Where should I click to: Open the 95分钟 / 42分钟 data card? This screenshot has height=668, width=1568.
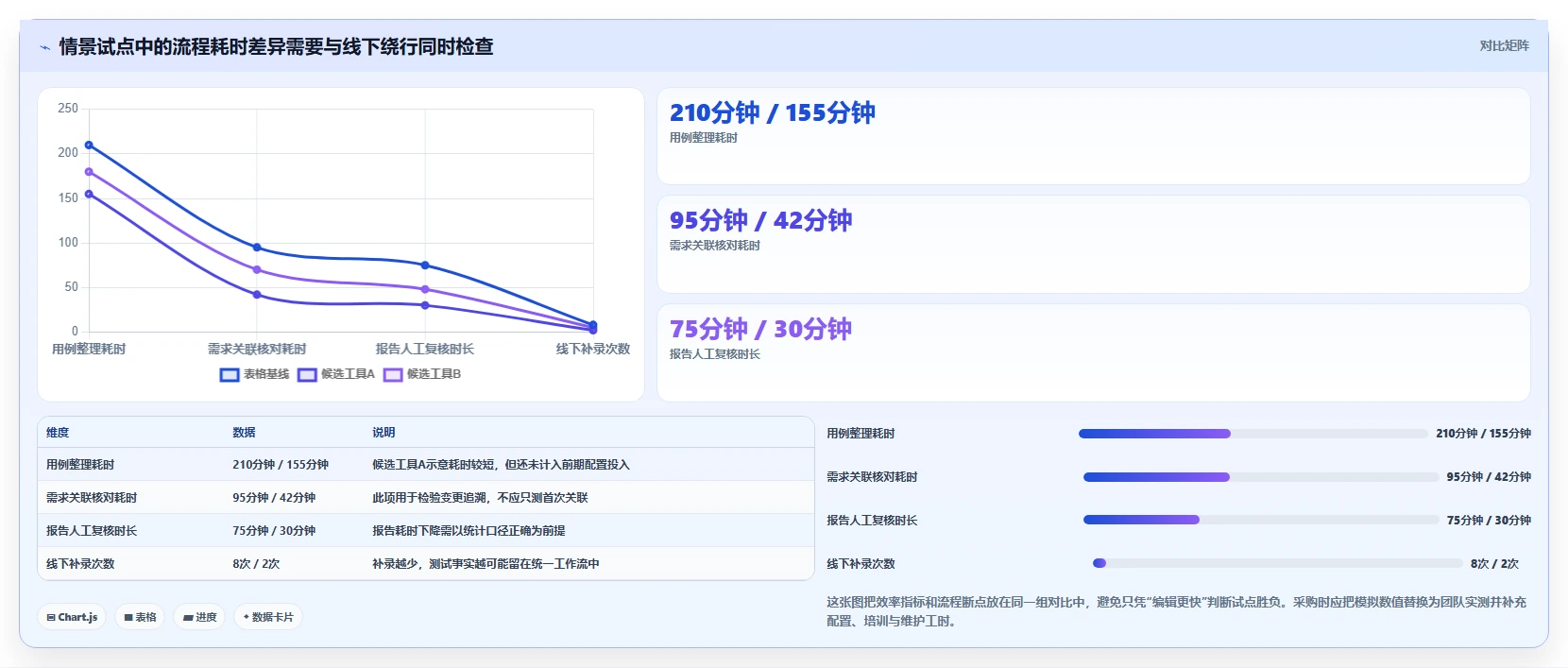tap(1093, 244)
